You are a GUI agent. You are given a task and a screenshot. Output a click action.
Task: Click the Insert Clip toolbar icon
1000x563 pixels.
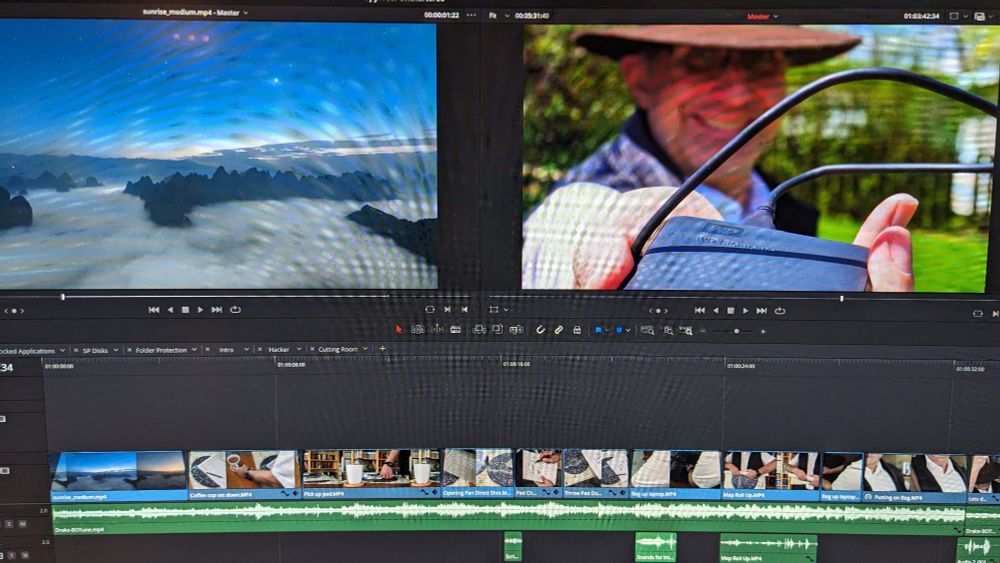pos(478,330)
